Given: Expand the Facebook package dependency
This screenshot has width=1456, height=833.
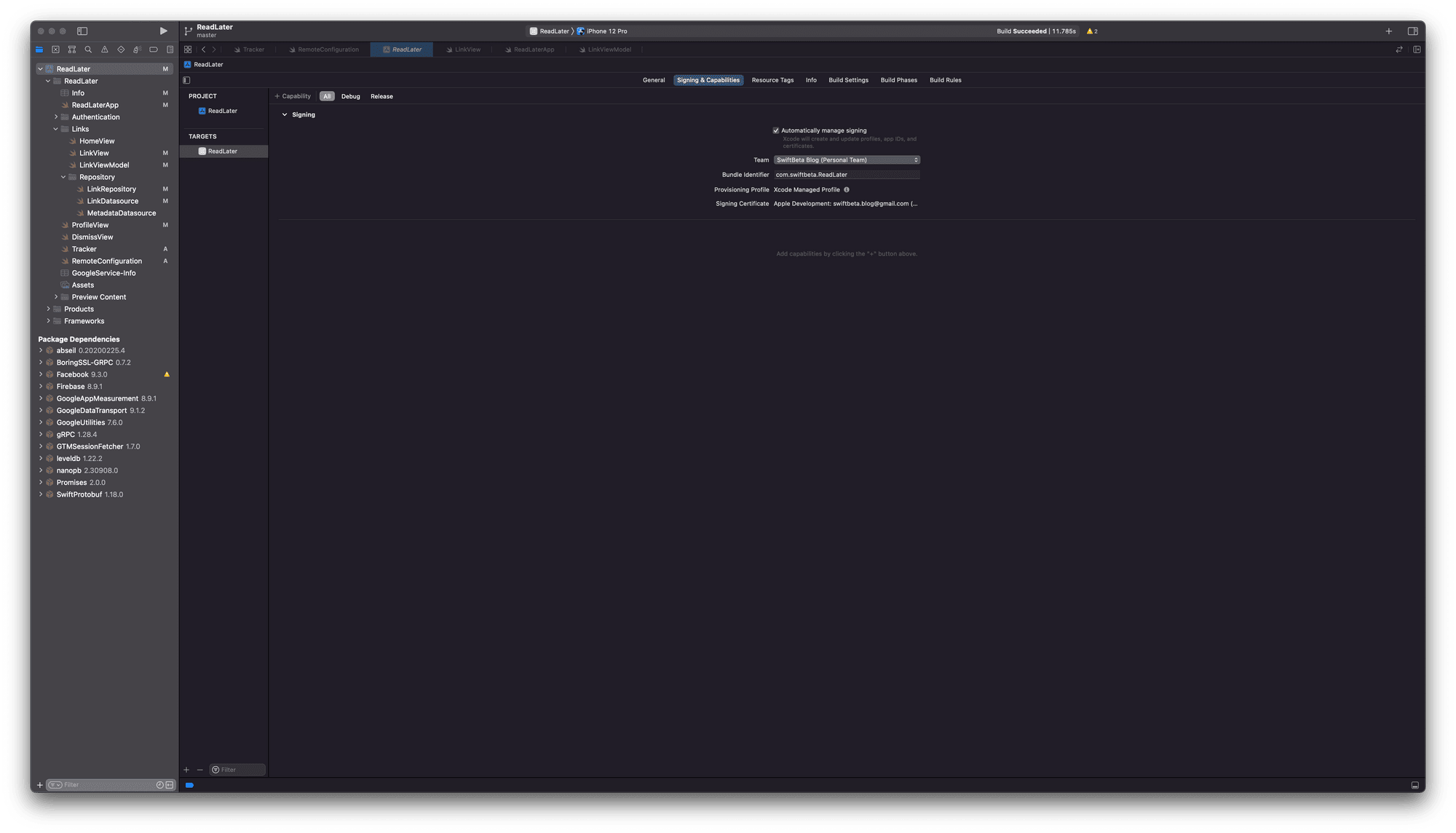Looking at the screenshot, I should [41, 374].
